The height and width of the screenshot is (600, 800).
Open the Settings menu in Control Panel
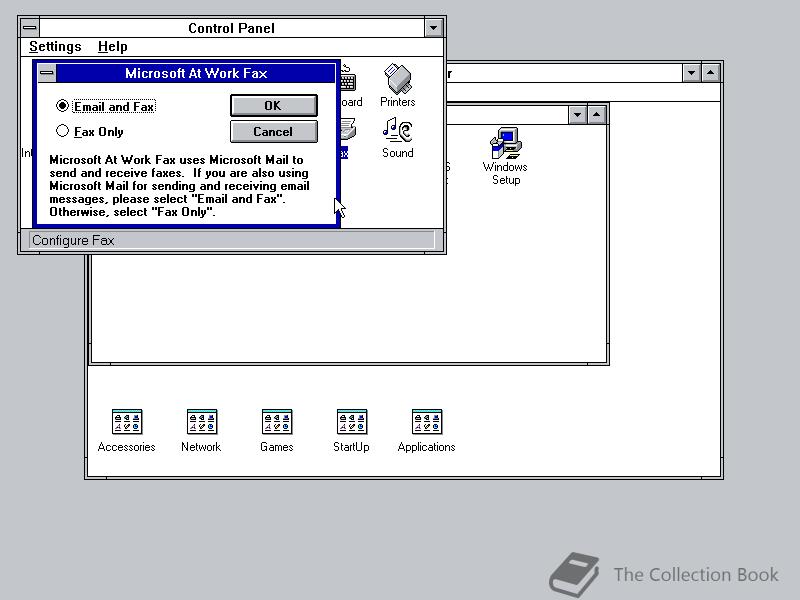[55, 46]
